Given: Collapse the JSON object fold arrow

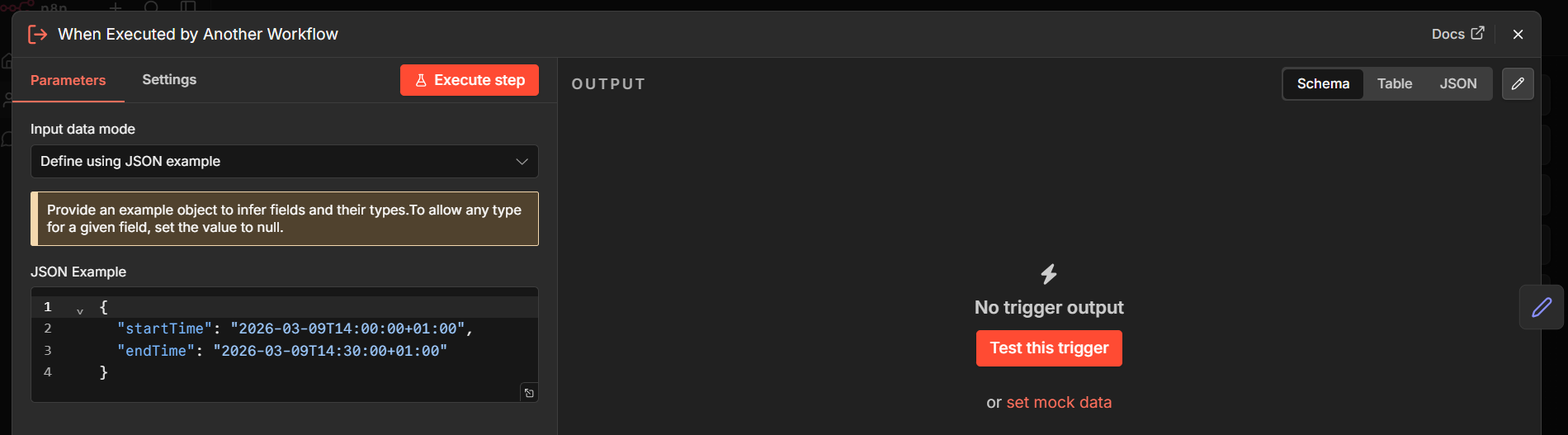Looking at the screenshot, I should [80, 311].
